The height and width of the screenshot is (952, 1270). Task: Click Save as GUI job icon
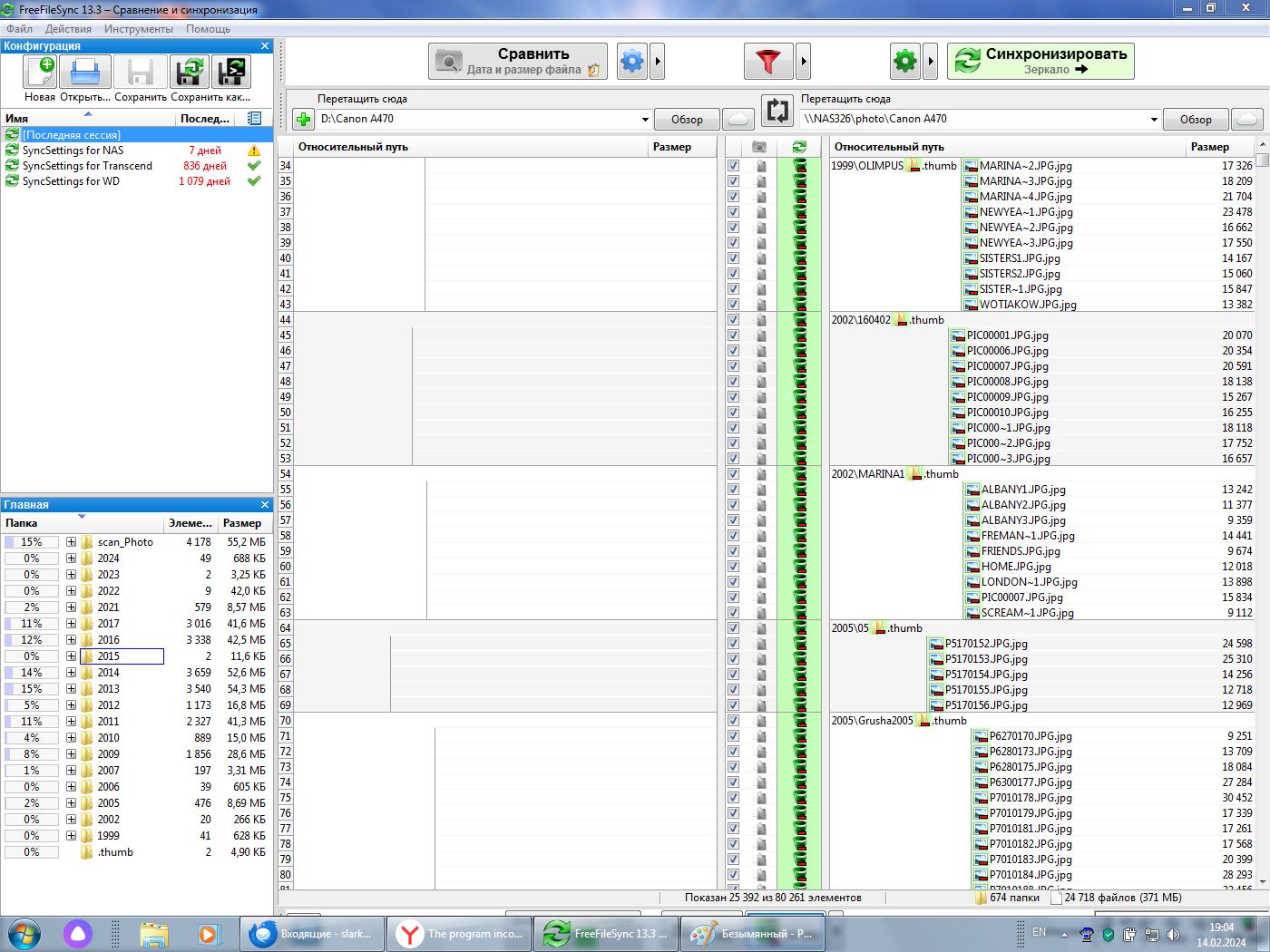(190, 72)
